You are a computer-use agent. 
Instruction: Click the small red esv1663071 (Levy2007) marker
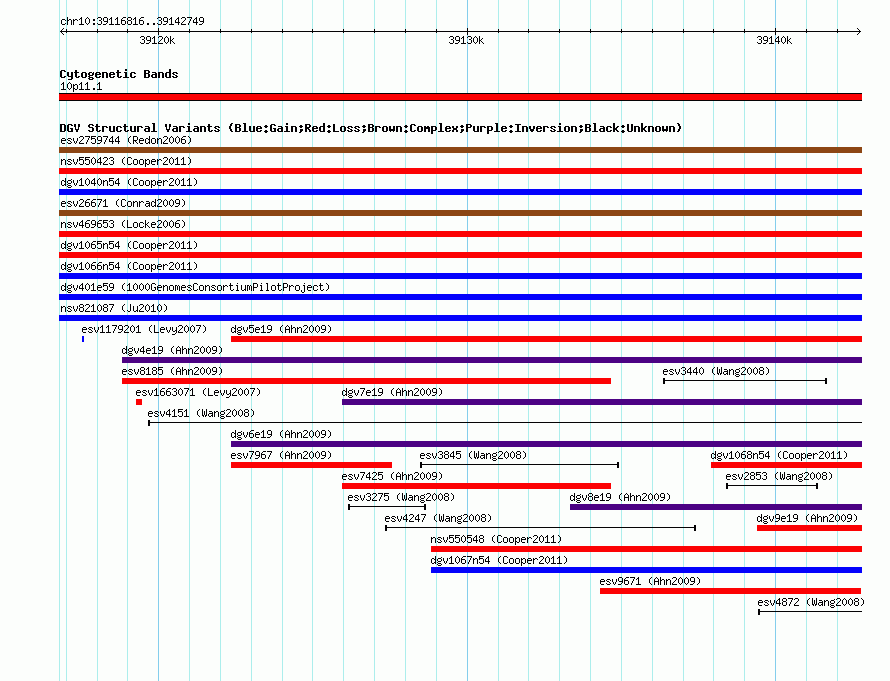pos(139,402)
